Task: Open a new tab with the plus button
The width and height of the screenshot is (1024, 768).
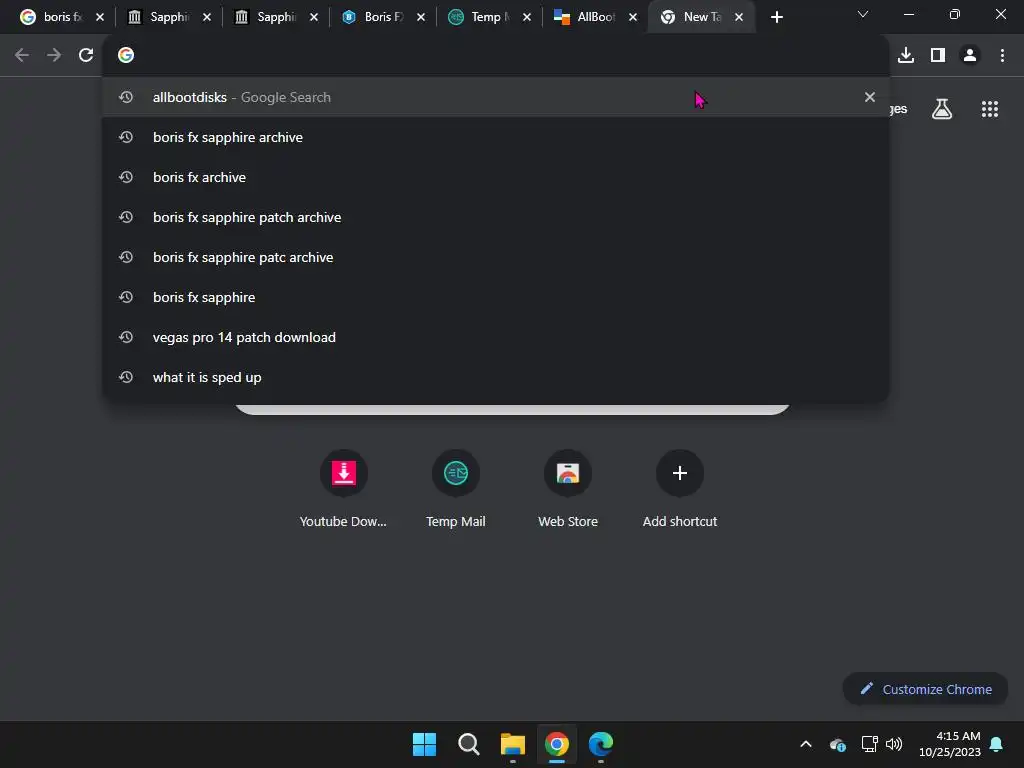Action: (776, 18)
